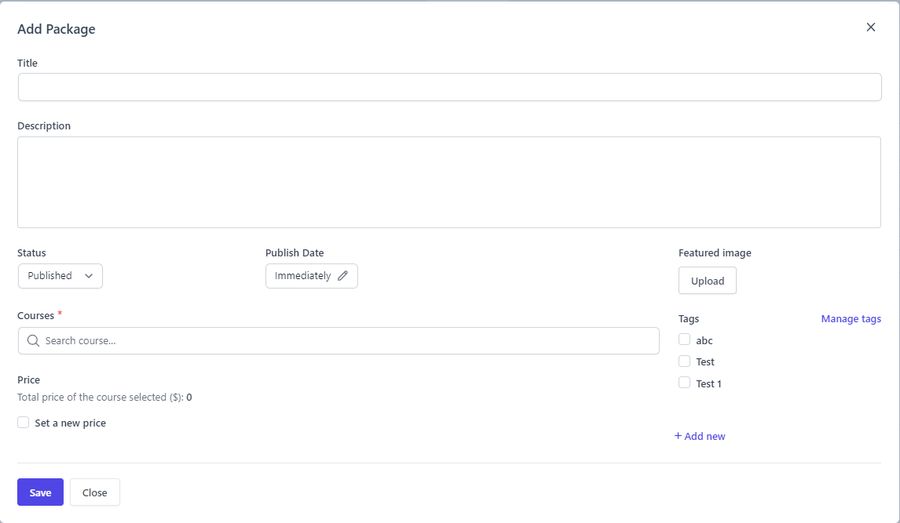Tick the Test tag checkbox
Image resolution: width=900 pixels, height=523 pixels.
(x=684, y=361)
